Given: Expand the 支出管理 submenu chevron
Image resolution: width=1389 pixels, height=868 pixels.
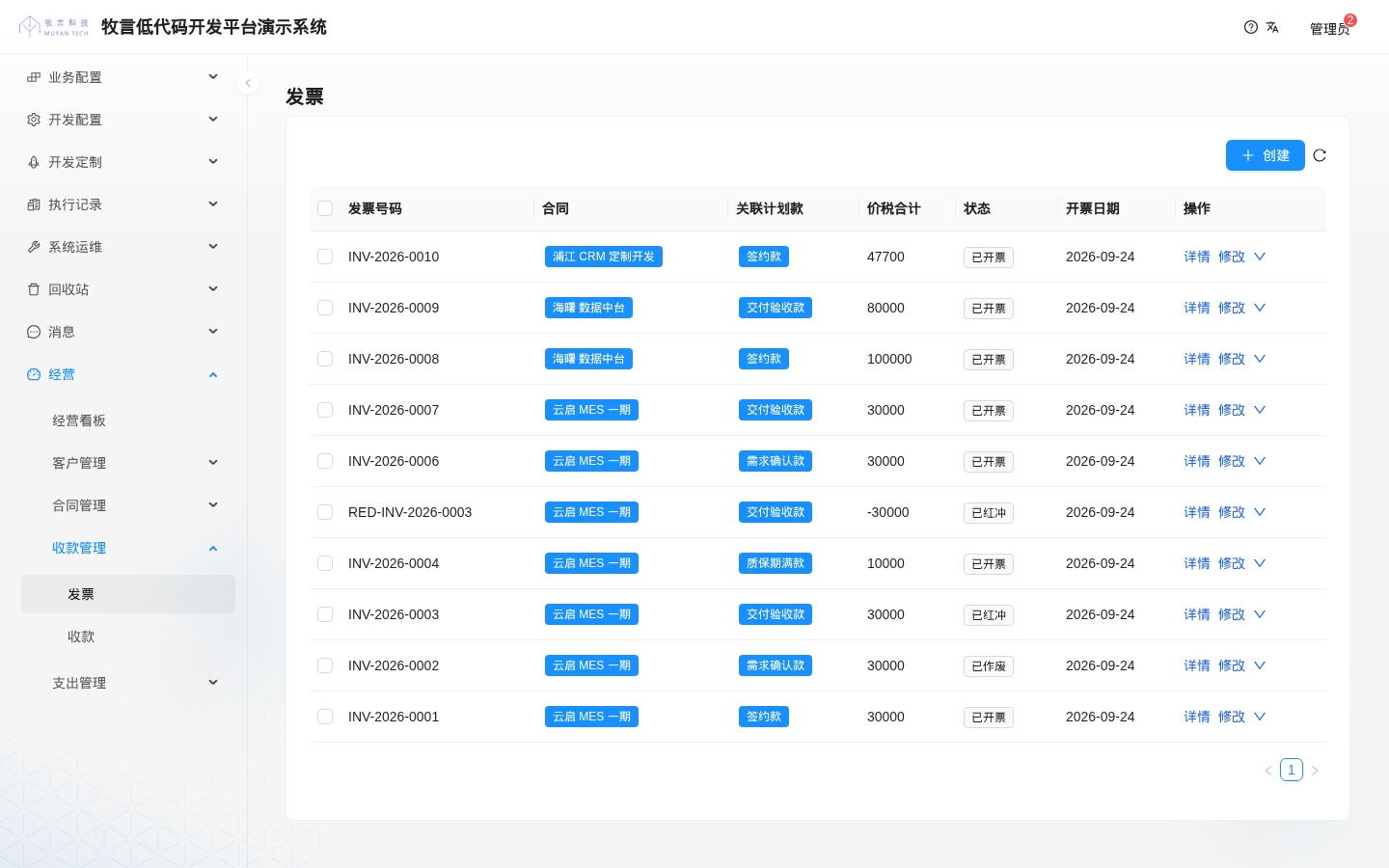Looking at the screenshot, I should click(x=213, y=682).
